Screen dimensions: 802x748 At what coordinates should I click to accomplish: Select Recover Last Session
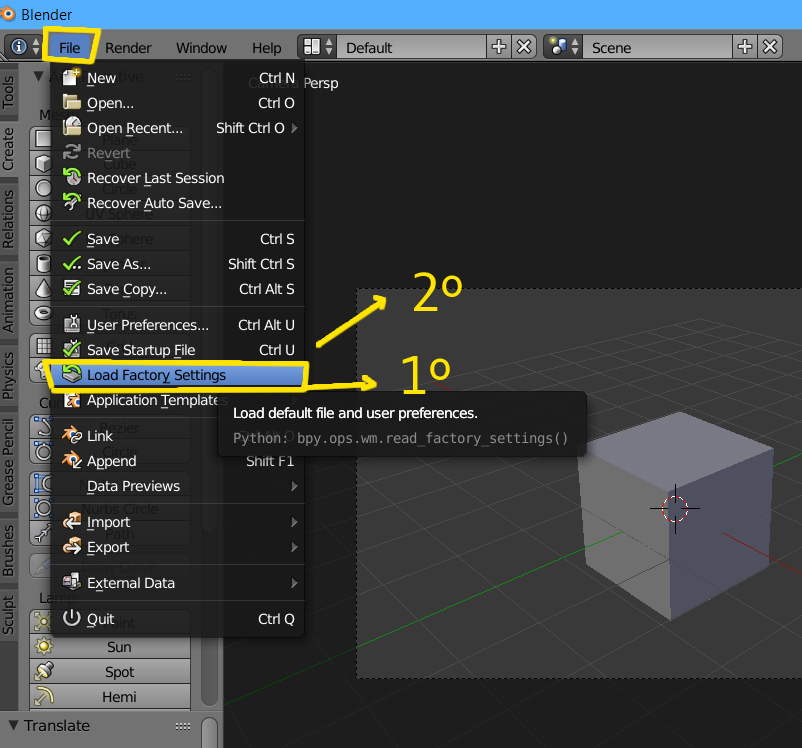pos(177,178)
